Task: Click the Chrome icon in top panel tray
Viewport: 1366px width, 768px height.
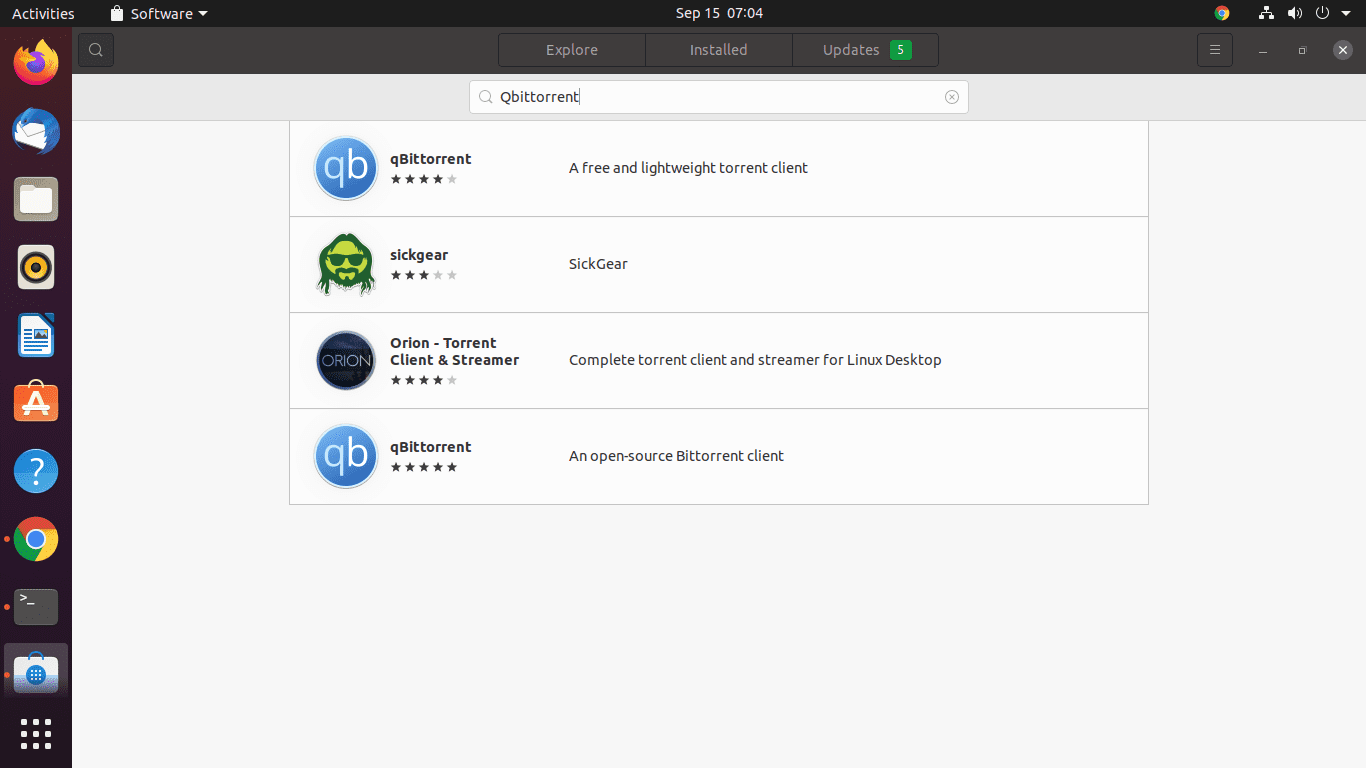Action: (x=1222, y=13)
